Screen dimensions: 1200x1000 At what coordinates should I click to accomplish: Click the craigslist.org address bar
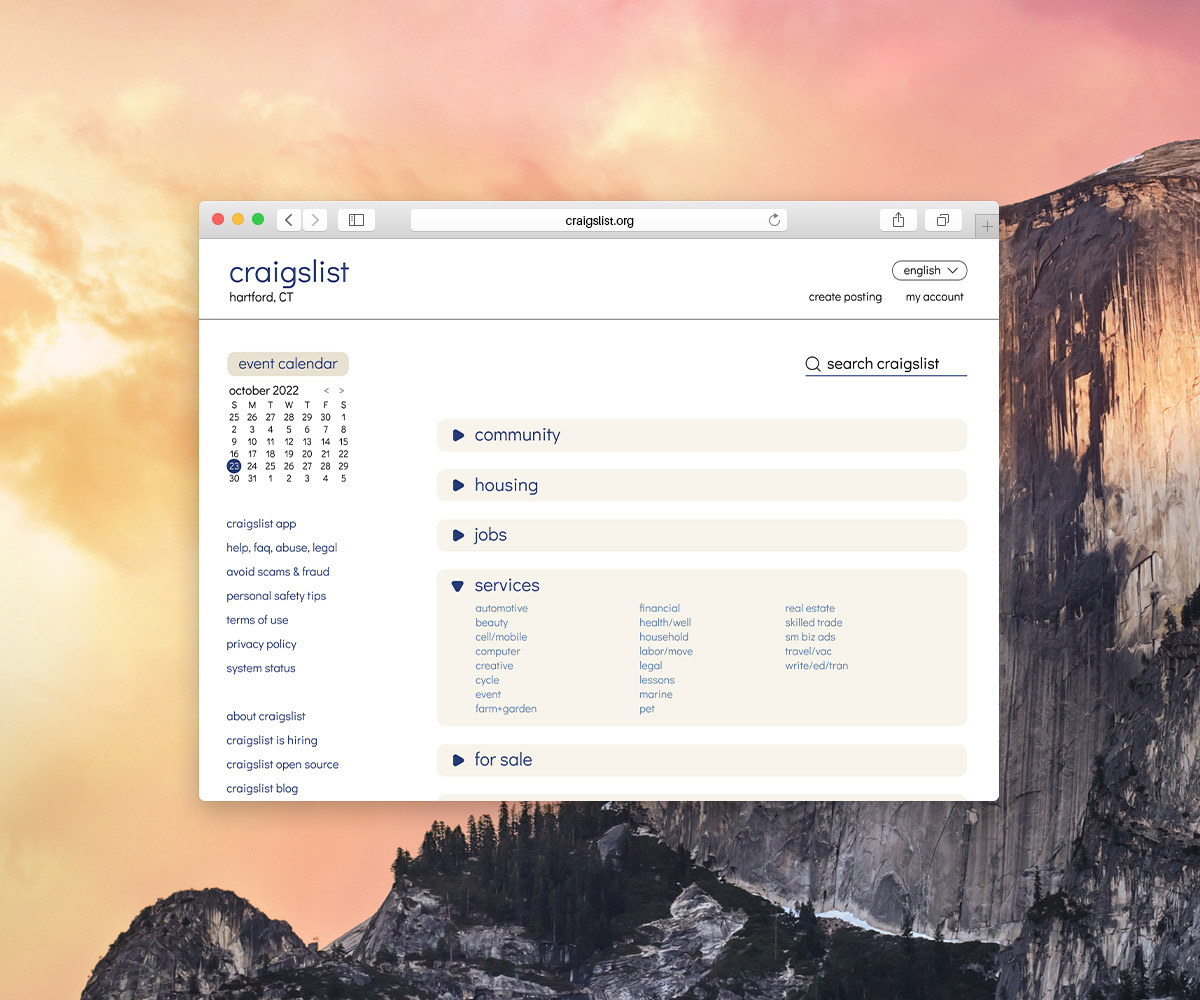[599, 220]
